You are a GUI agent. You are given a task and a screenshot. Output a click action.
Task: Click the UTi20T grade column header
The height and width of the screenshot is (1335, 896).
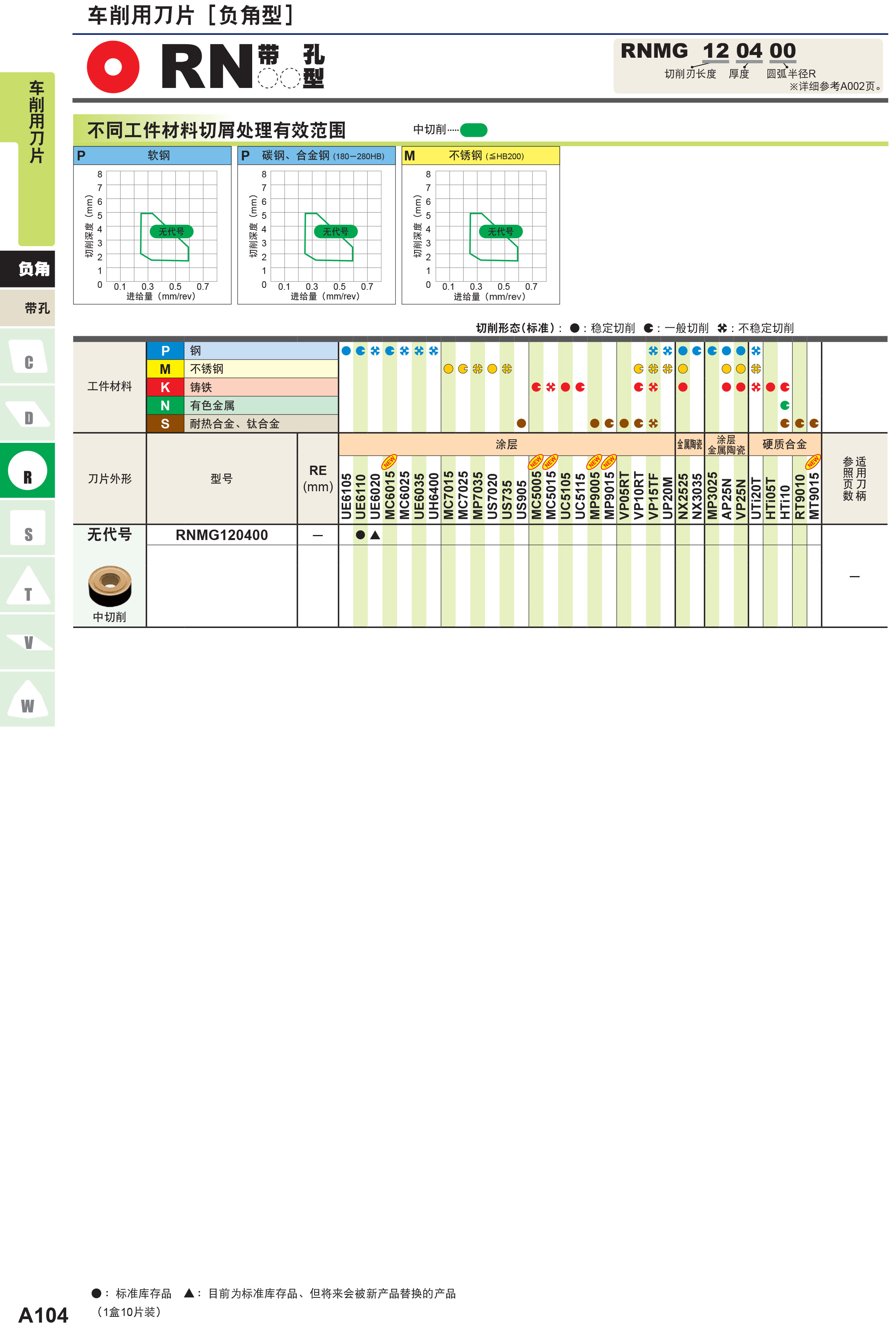(x=755, y=498)
